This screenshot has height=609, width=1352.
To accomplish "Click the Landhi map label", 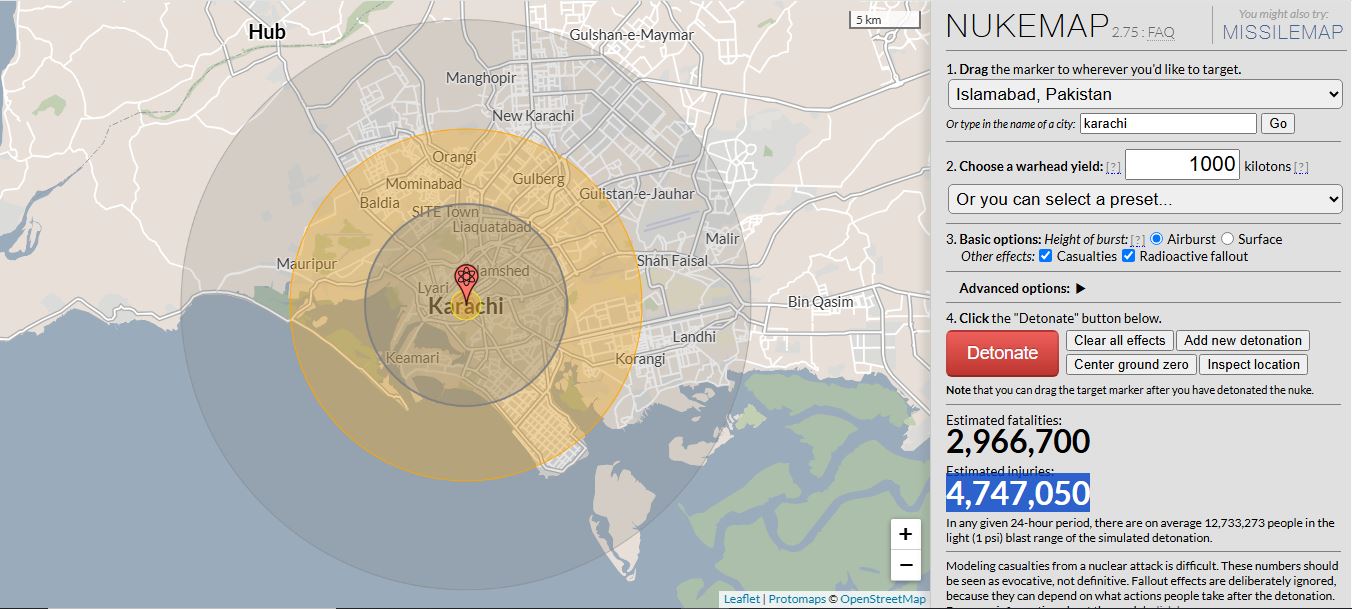I will tap(694, 337).
